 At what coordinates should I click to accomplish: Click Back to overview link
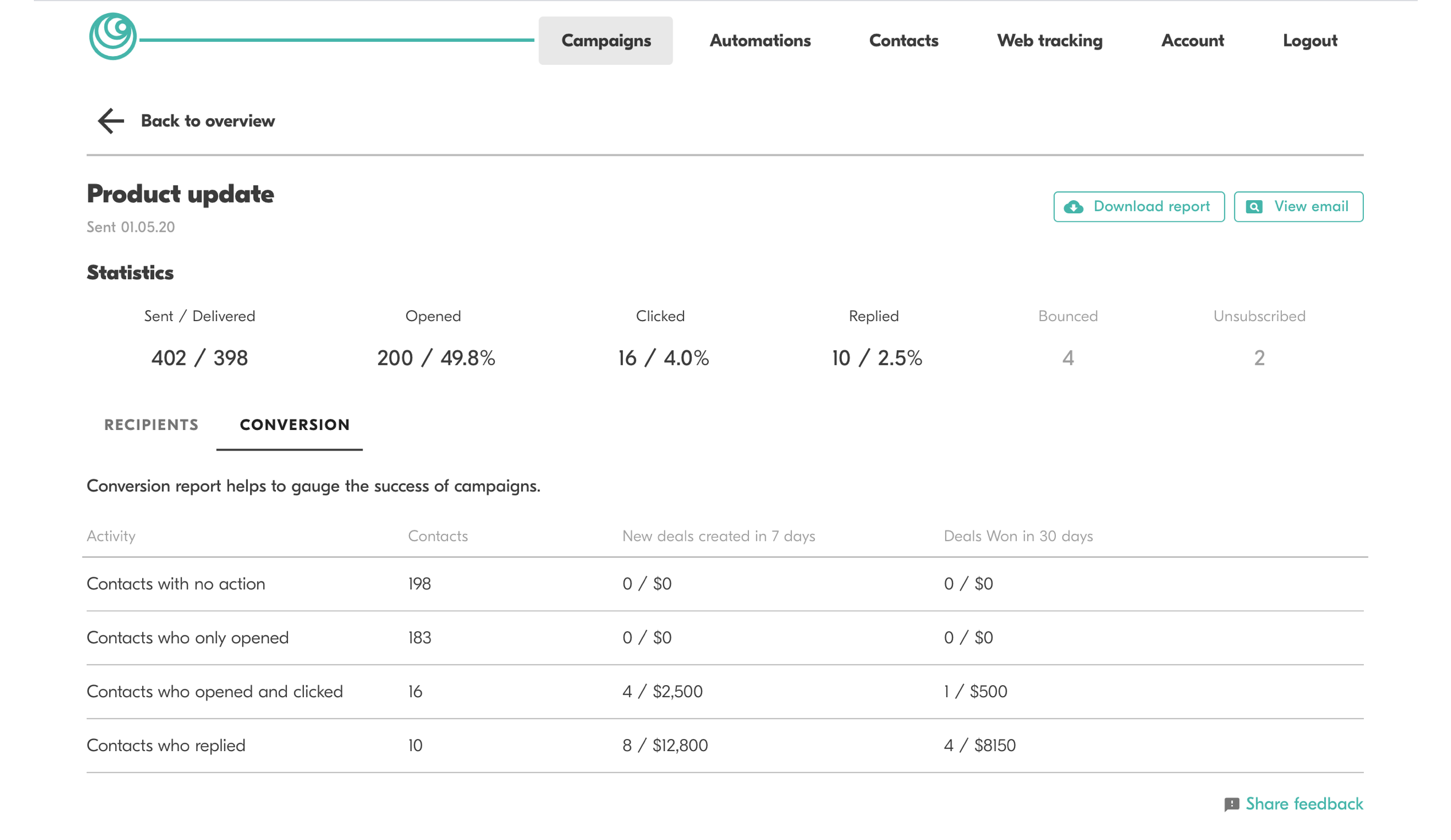coord(207,121)
